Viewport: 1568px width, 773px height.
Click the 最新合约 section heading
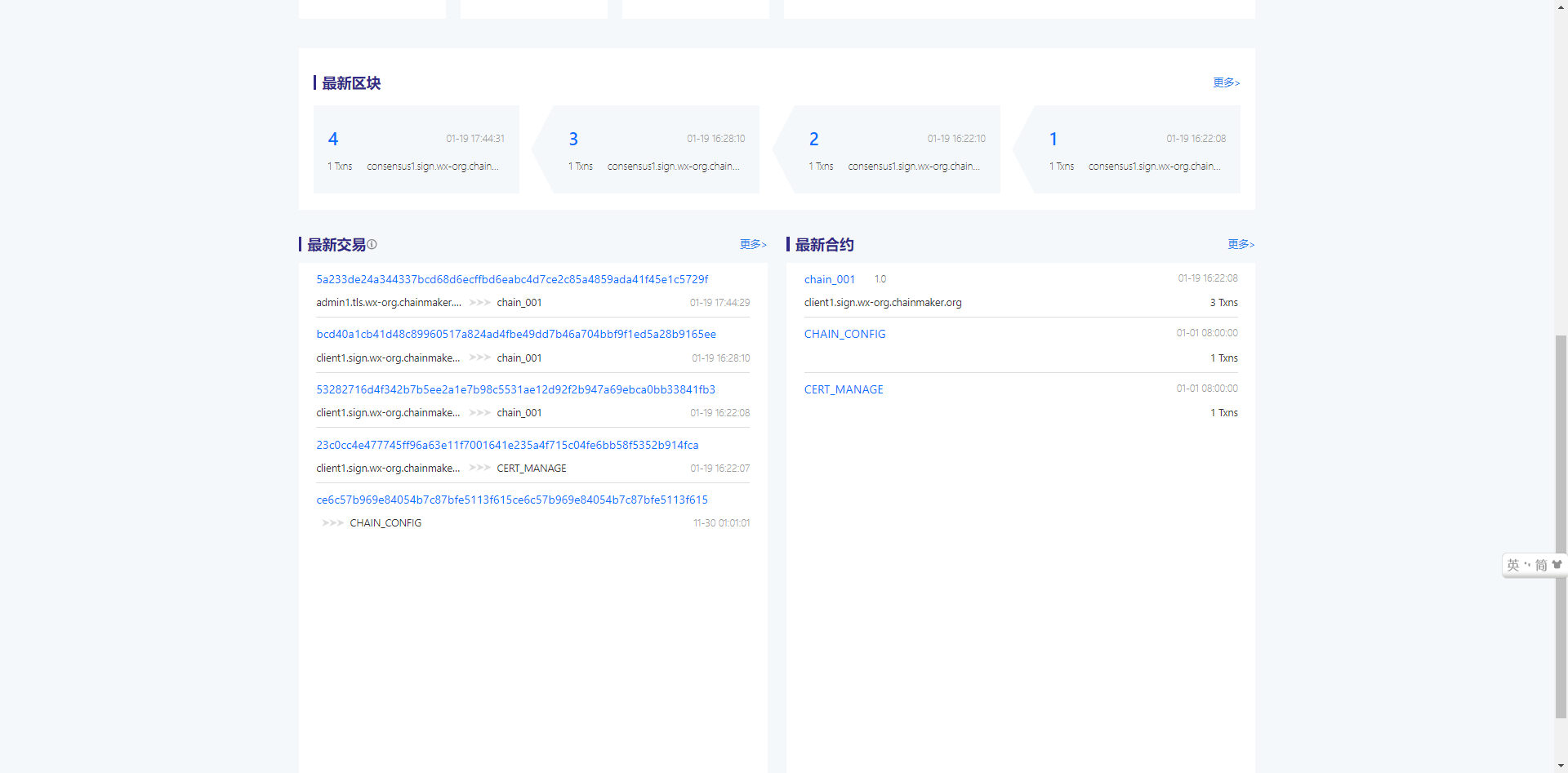824,245
